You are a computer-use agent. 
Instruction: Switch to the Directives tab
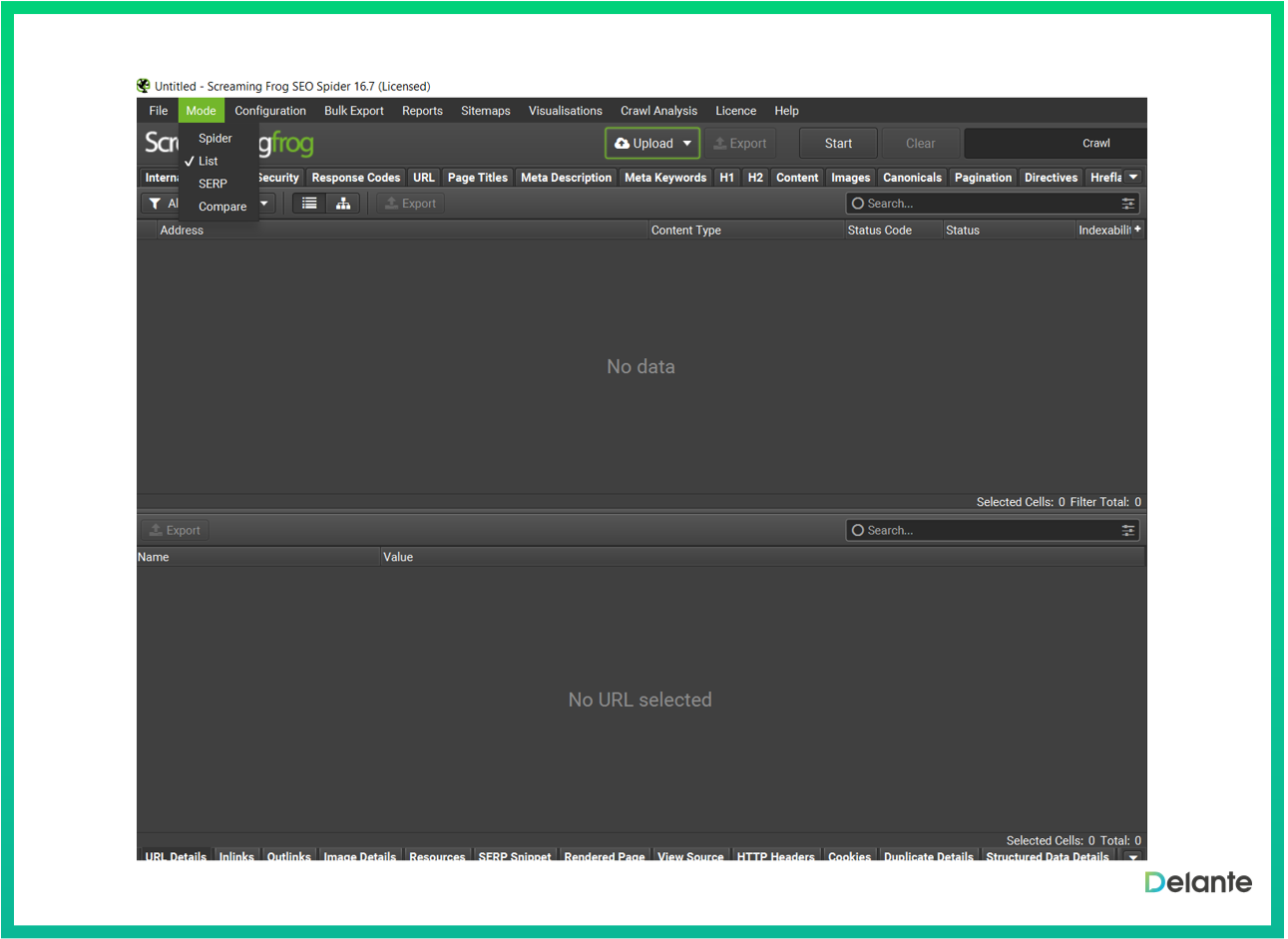pos(1051,178)
